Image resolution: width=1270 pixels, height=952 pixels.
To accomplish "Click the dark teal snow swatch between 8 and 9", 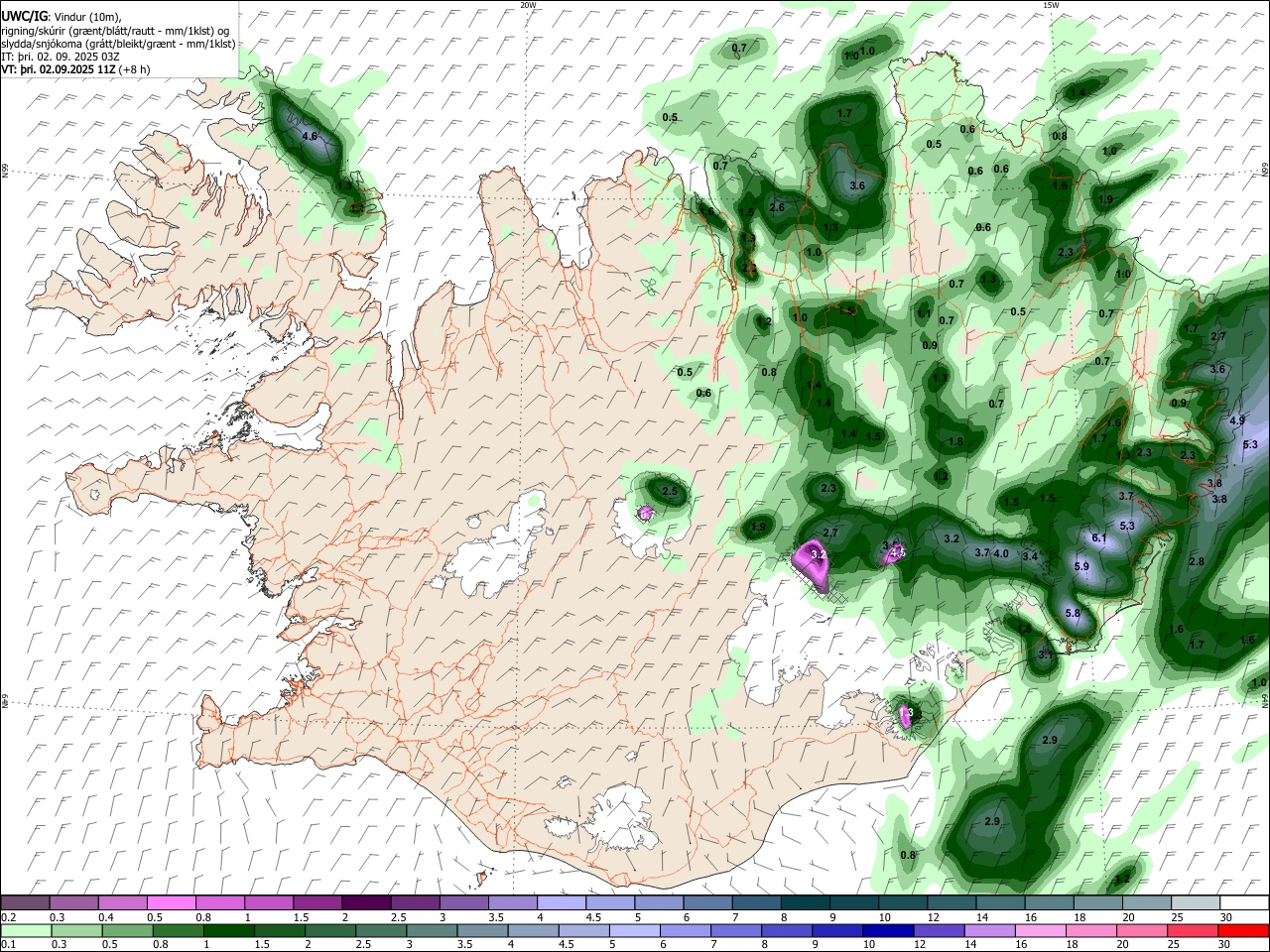I will pyautogui.click(x=805, y=903).
